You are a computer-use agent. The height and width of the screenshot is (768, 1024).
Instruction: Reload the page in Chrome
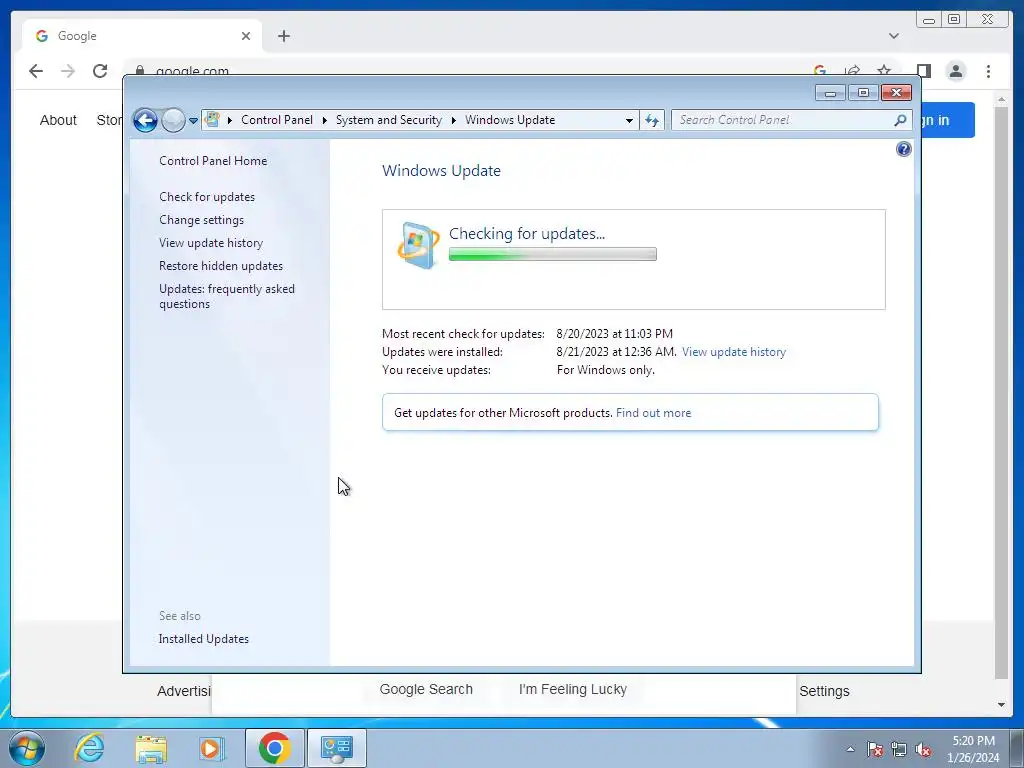pyautogui.click(x=100, y=71)
